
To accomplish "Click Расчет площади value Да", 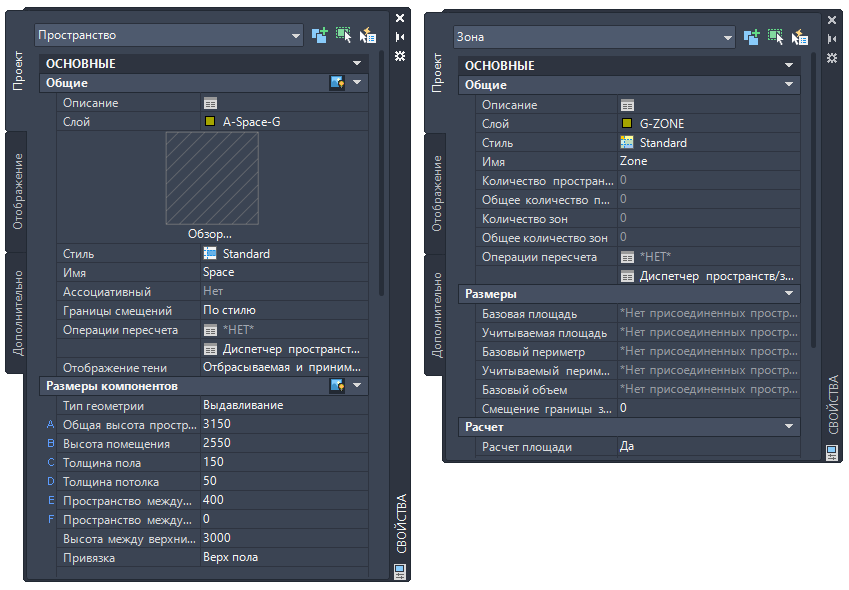I will pyautogui.click(x=709, y=447).
